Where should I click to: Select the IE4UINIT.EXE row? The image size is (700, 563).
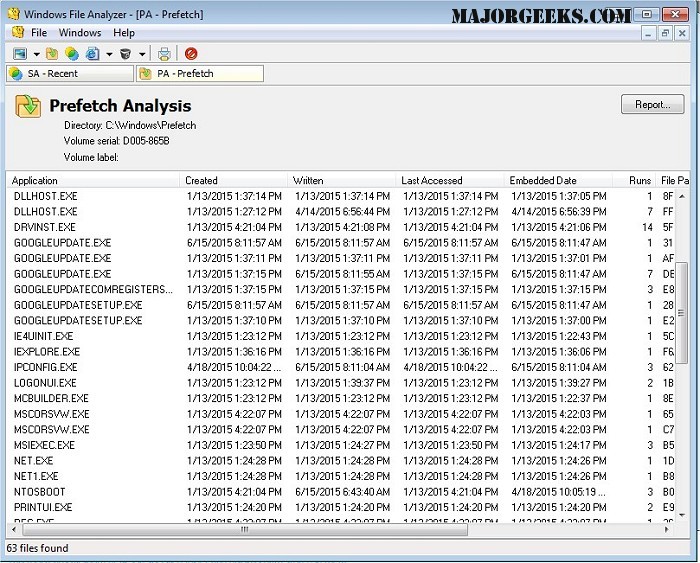coord(341,336)
